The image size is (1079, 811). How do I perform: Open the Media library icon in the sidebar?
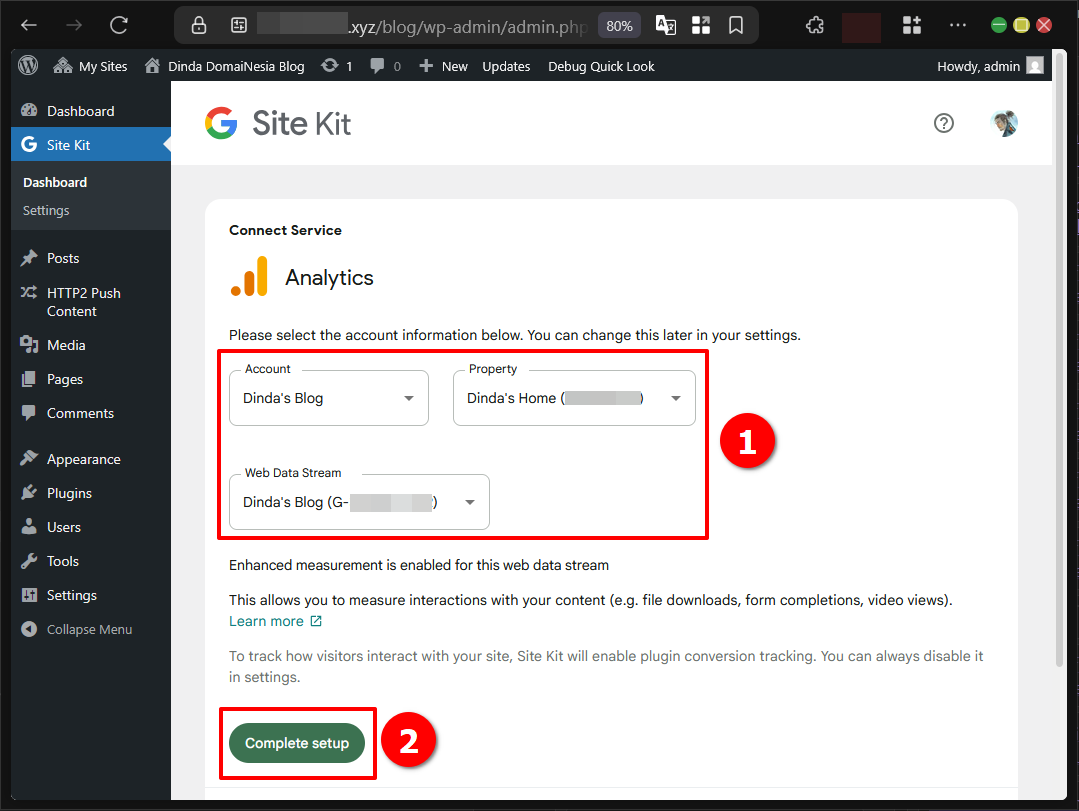[30, 344]
